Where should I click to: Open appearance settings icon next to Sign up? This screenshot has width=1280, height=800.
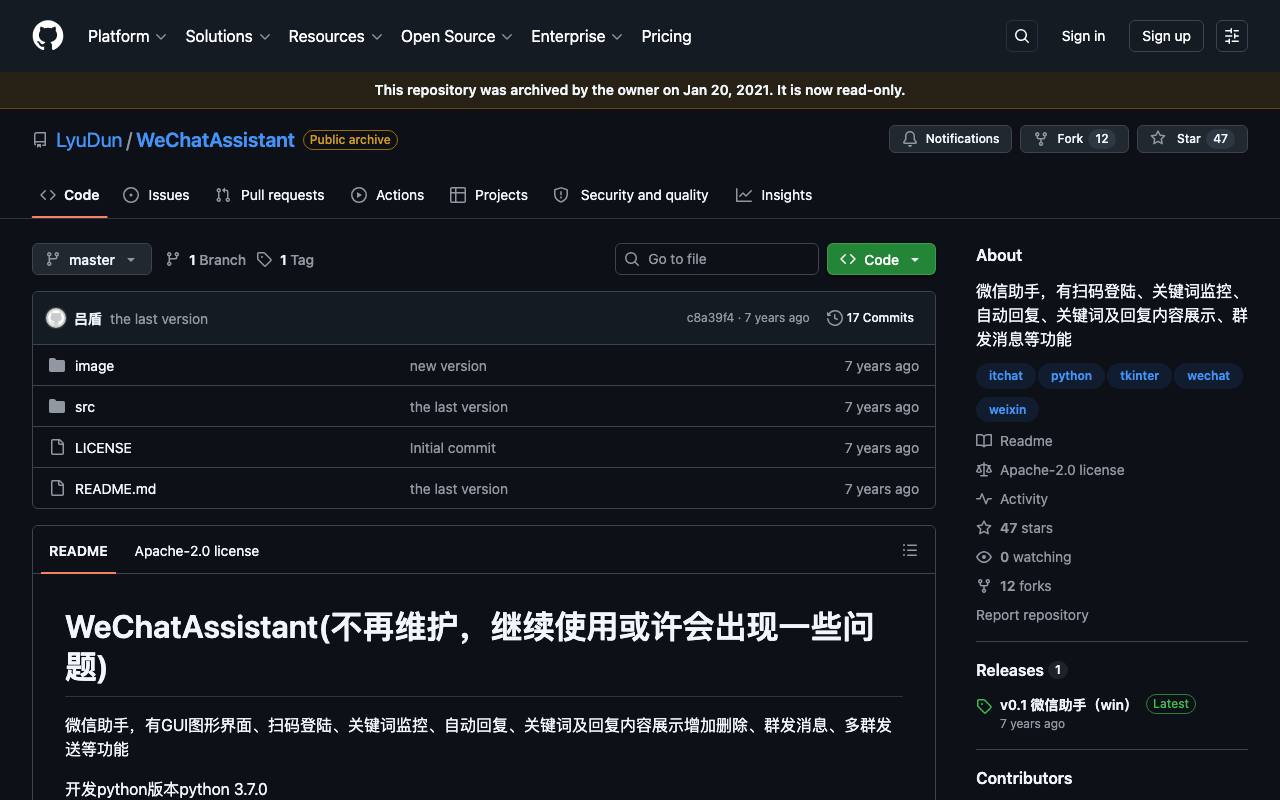point(1232,36)
